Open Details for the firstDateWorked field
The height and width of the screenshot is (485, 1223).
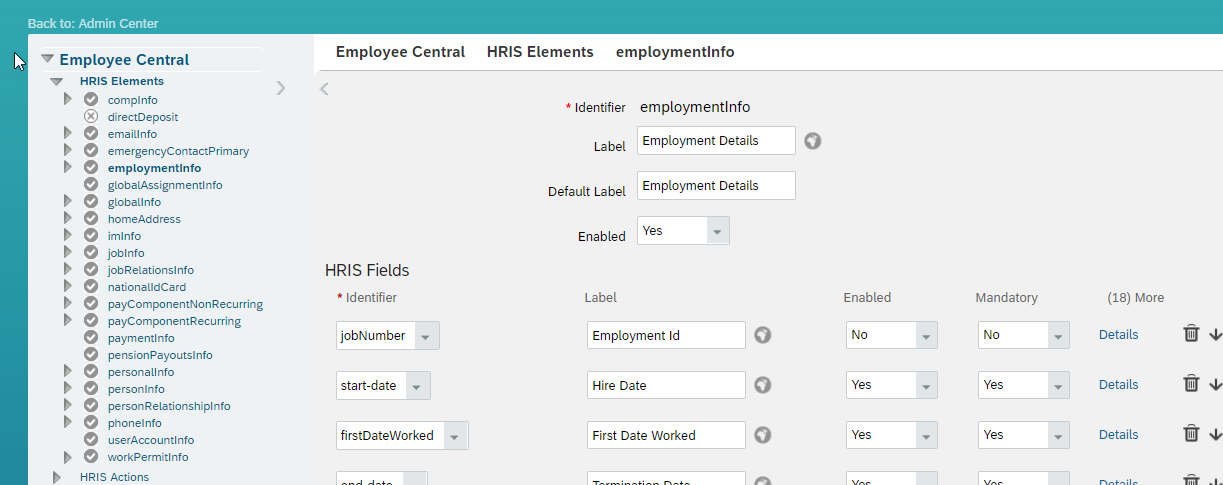[x=1118, y=434]
